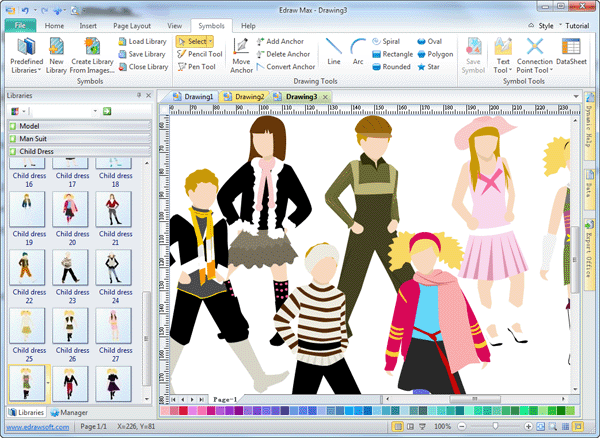600x438 pixels.
Task: Open the library search combo box dropdown
Action: pos(94,110)
